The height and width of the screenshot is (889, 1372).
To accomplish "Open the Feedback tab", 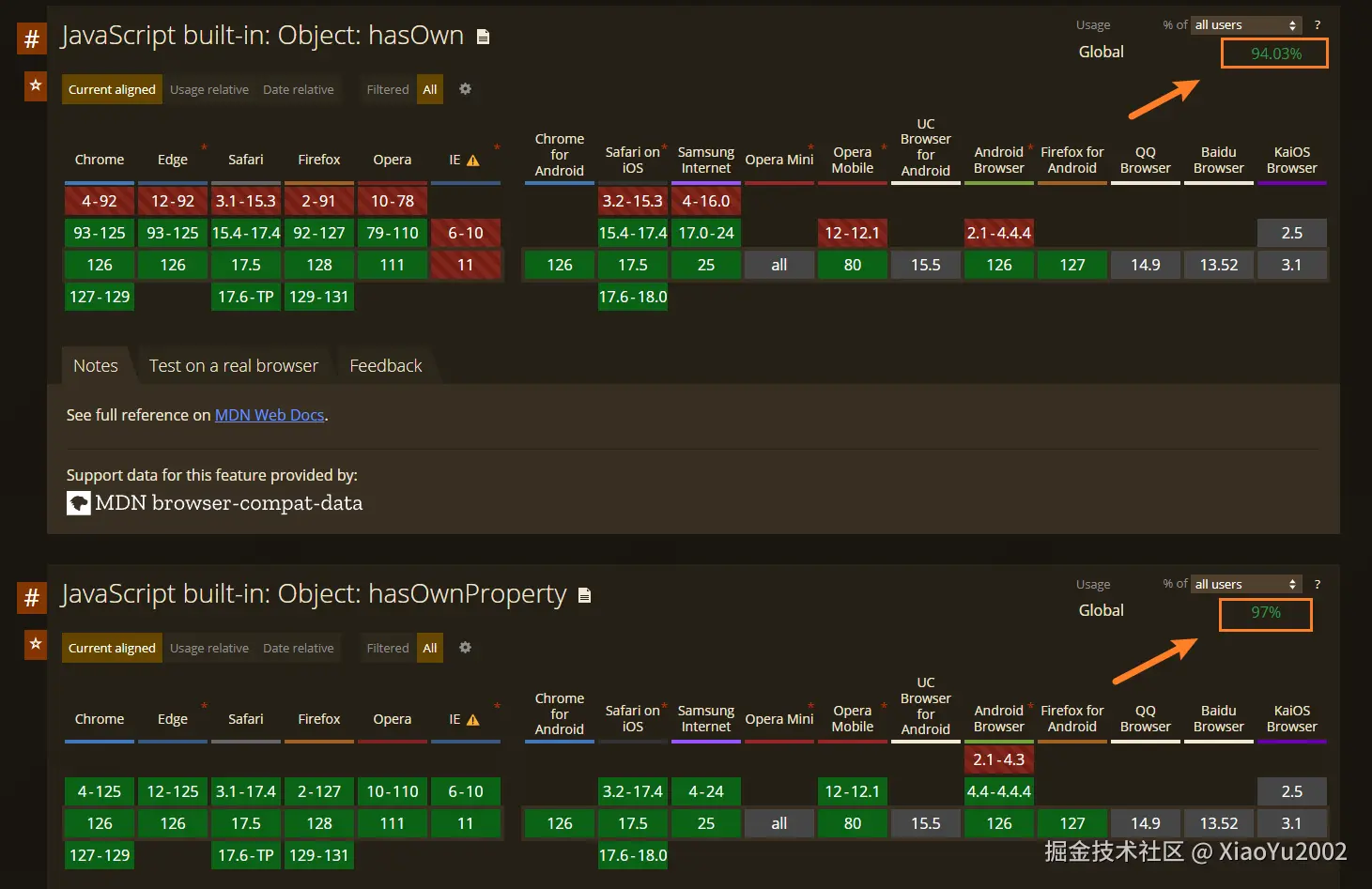I will tap(386, 365).
